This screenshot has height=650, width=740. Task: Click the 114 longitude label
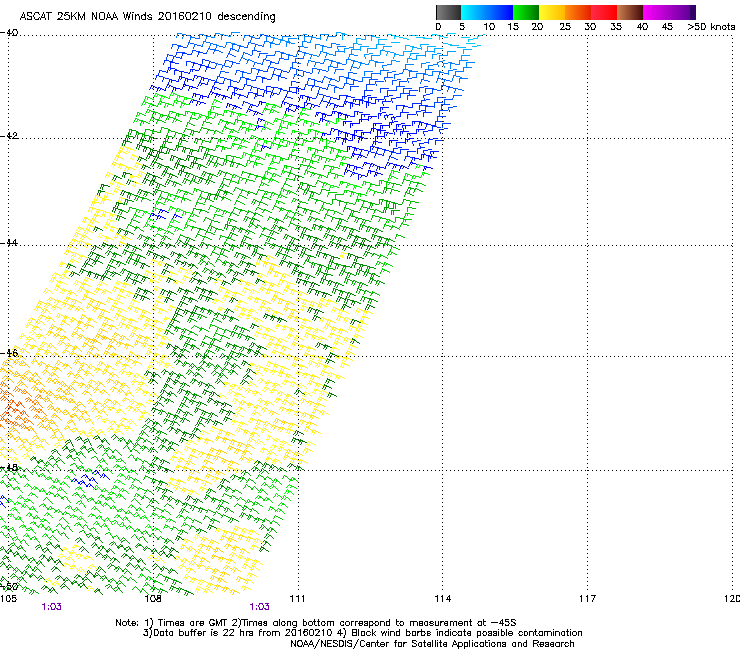click(x=443, y=599)
